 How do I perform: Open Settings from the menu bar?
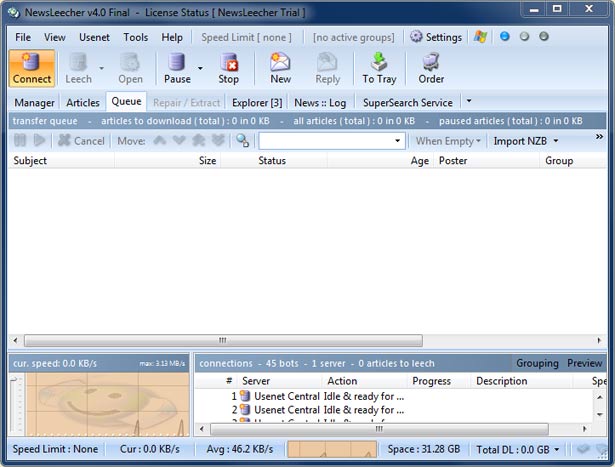436,37
